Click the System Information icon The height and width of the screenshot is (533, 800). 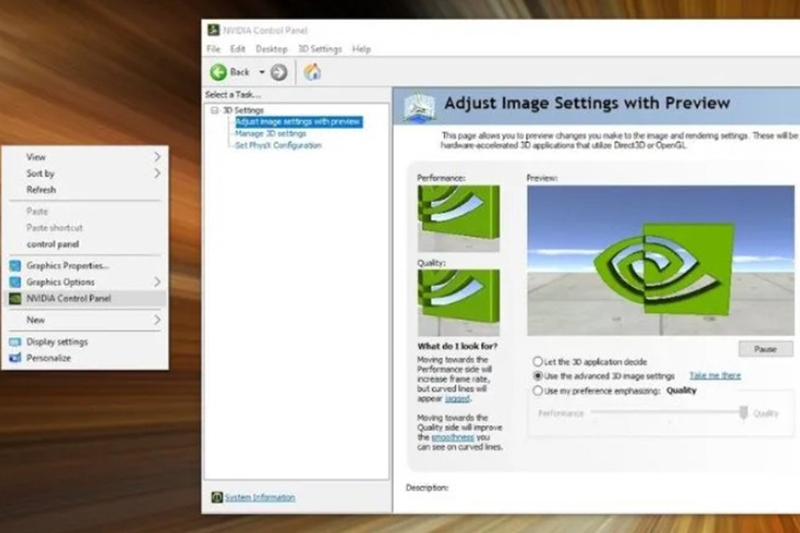(x=217, y=497)
